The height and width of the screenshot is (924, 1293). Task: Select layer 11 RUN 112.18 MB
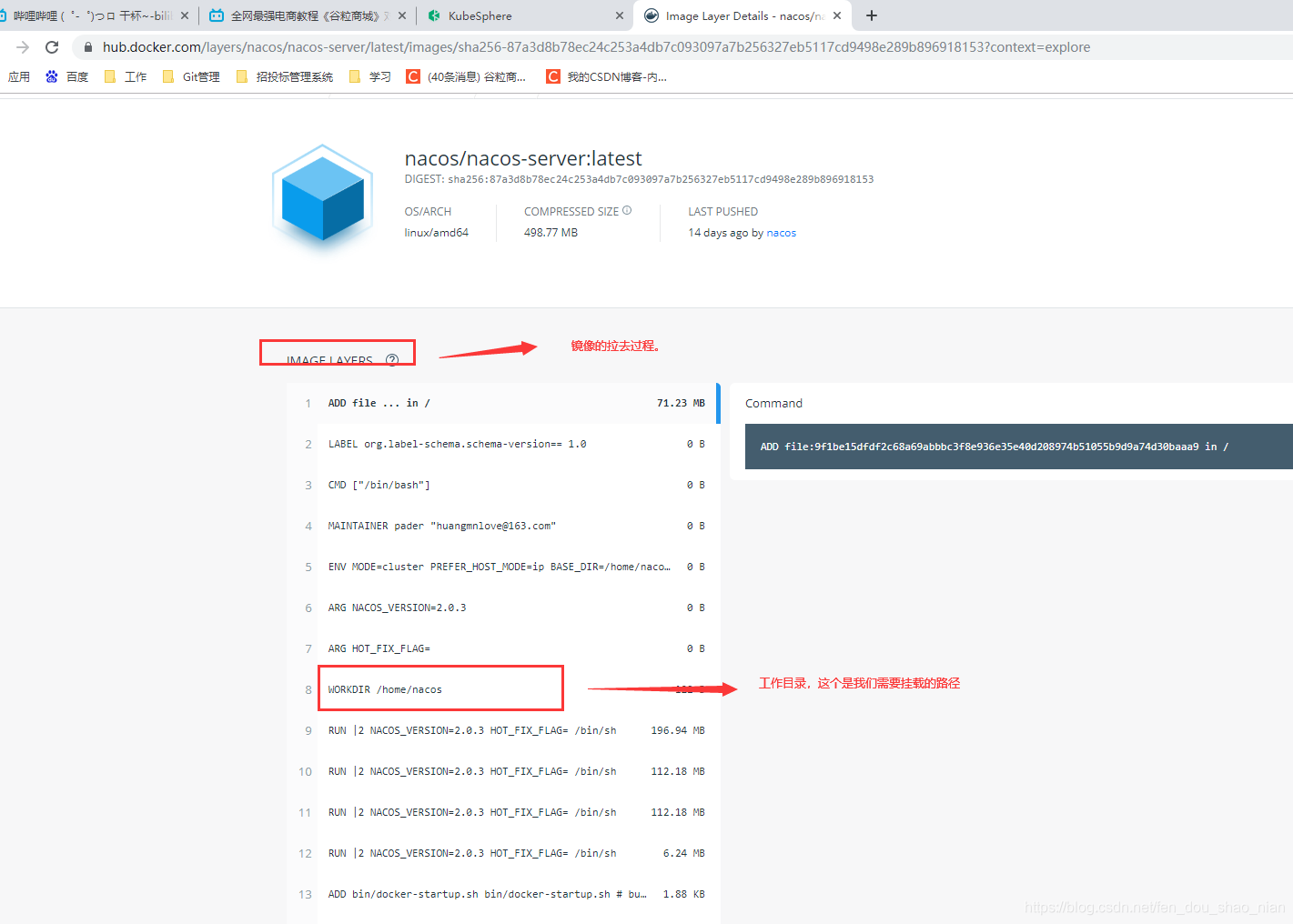(x=503, y=812)
